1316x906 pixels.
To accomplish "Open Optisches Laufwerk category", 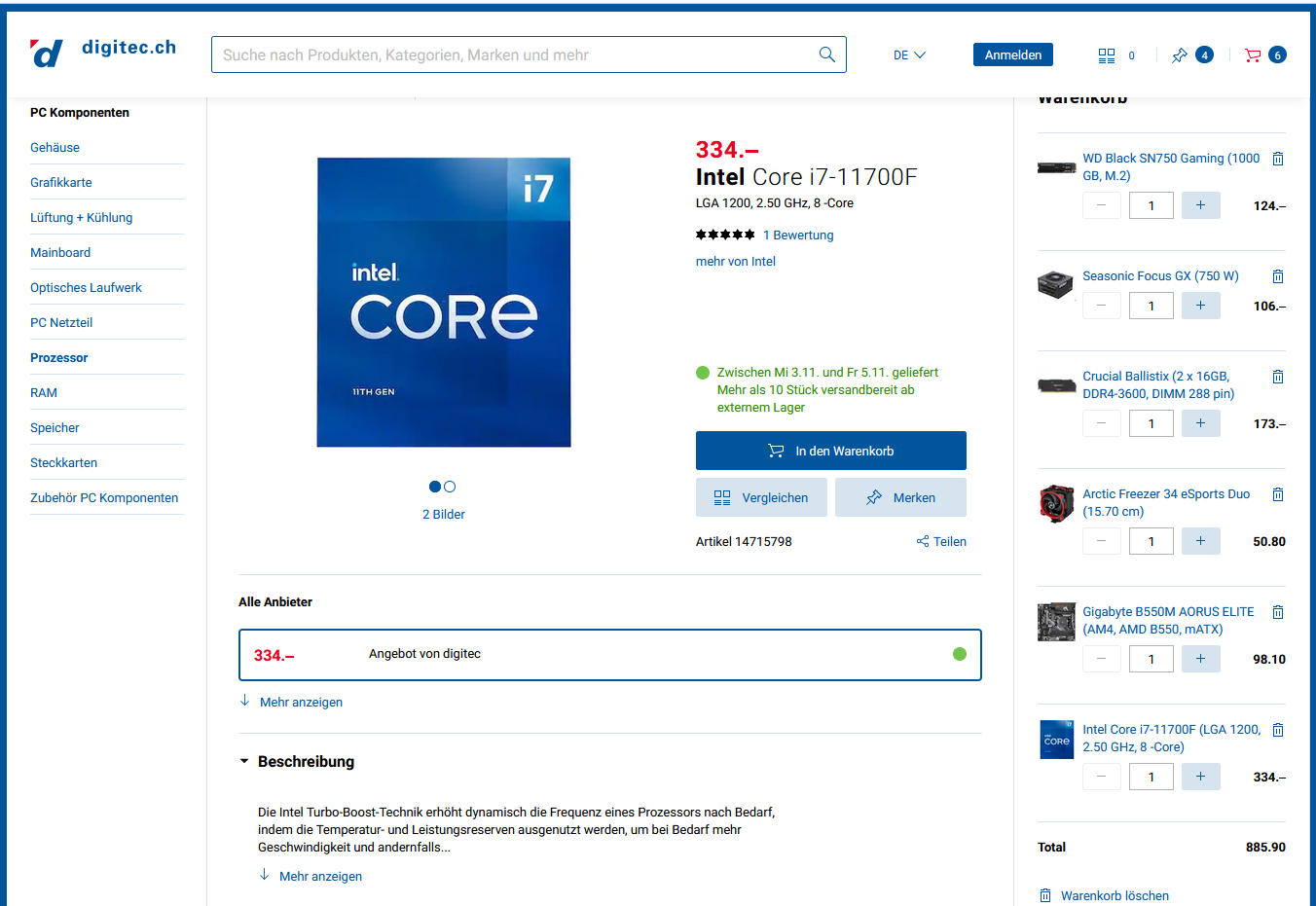I will coord(86,288).
